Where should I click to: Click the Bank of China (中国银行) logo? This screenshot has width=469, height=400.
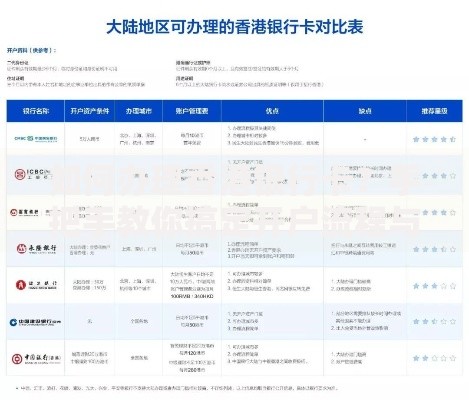tap(36, 359)
